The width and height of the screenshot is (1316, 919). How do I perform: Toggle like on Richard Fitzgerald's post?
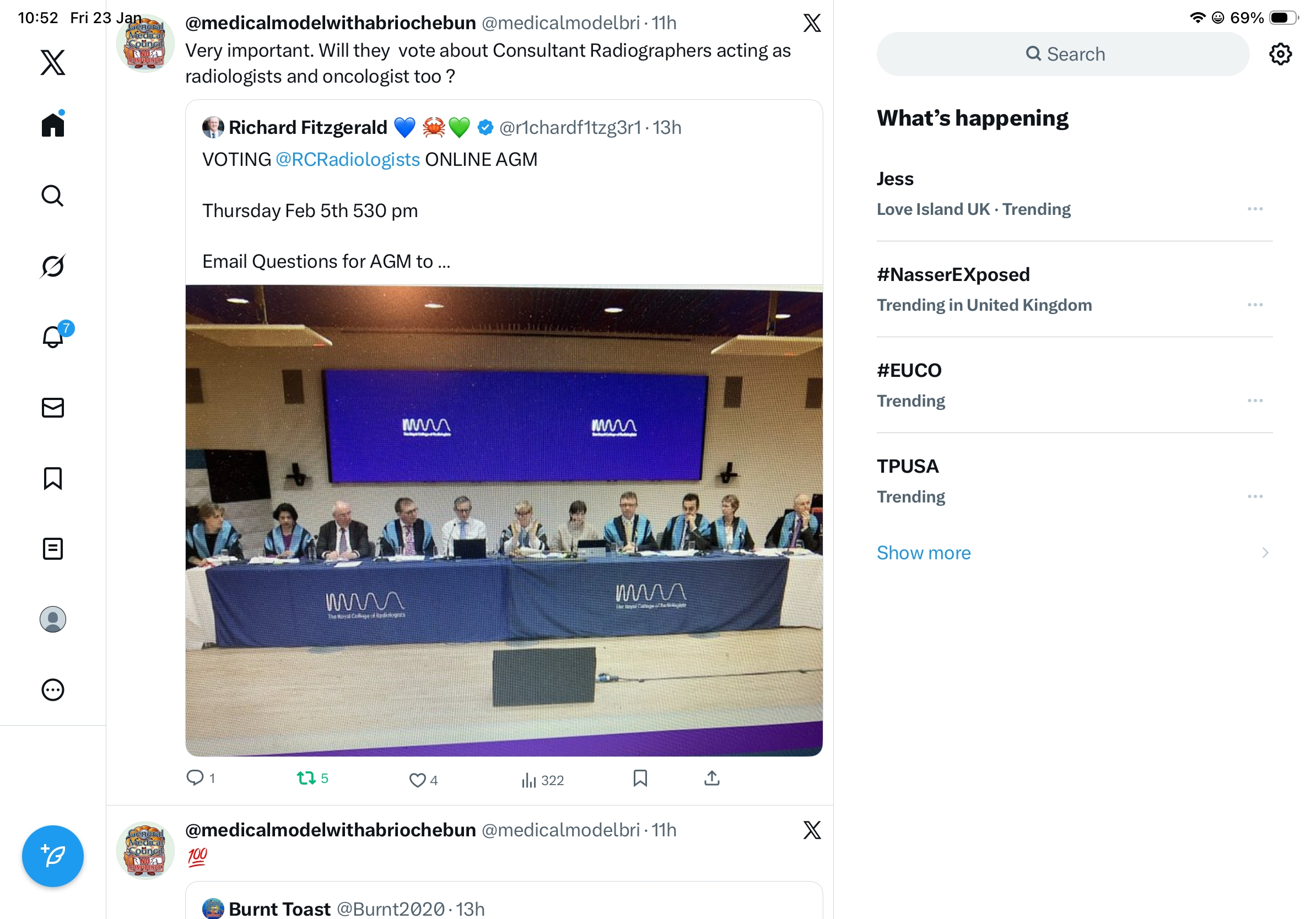coord(417,780)
